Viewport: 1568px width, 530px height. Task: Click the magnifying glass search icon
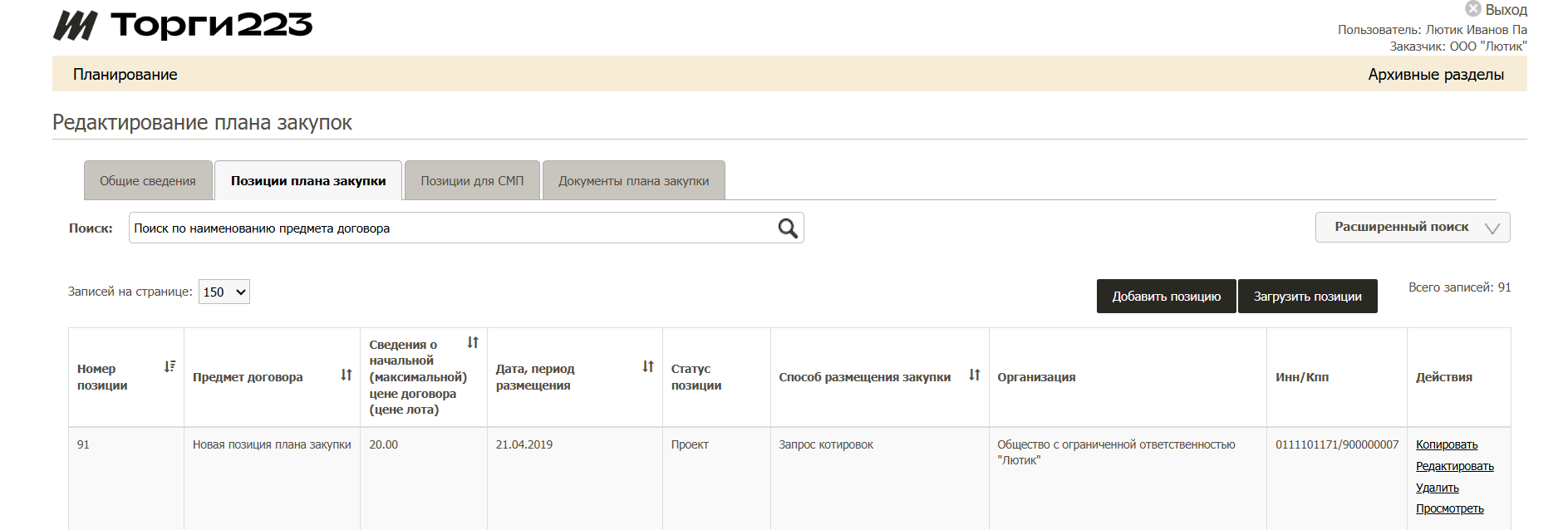coord(787,228)
